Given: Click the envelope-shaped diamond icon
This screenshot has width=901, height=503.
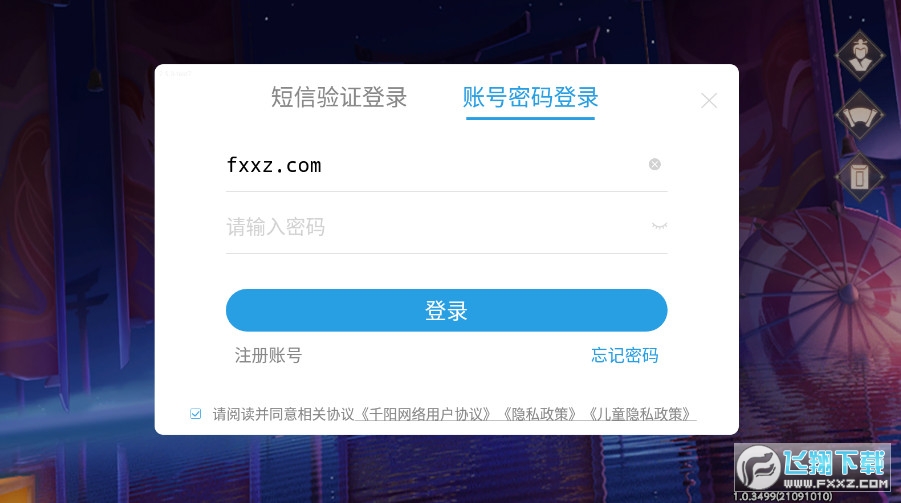Looking at the screenshot, I should [860, 176].
